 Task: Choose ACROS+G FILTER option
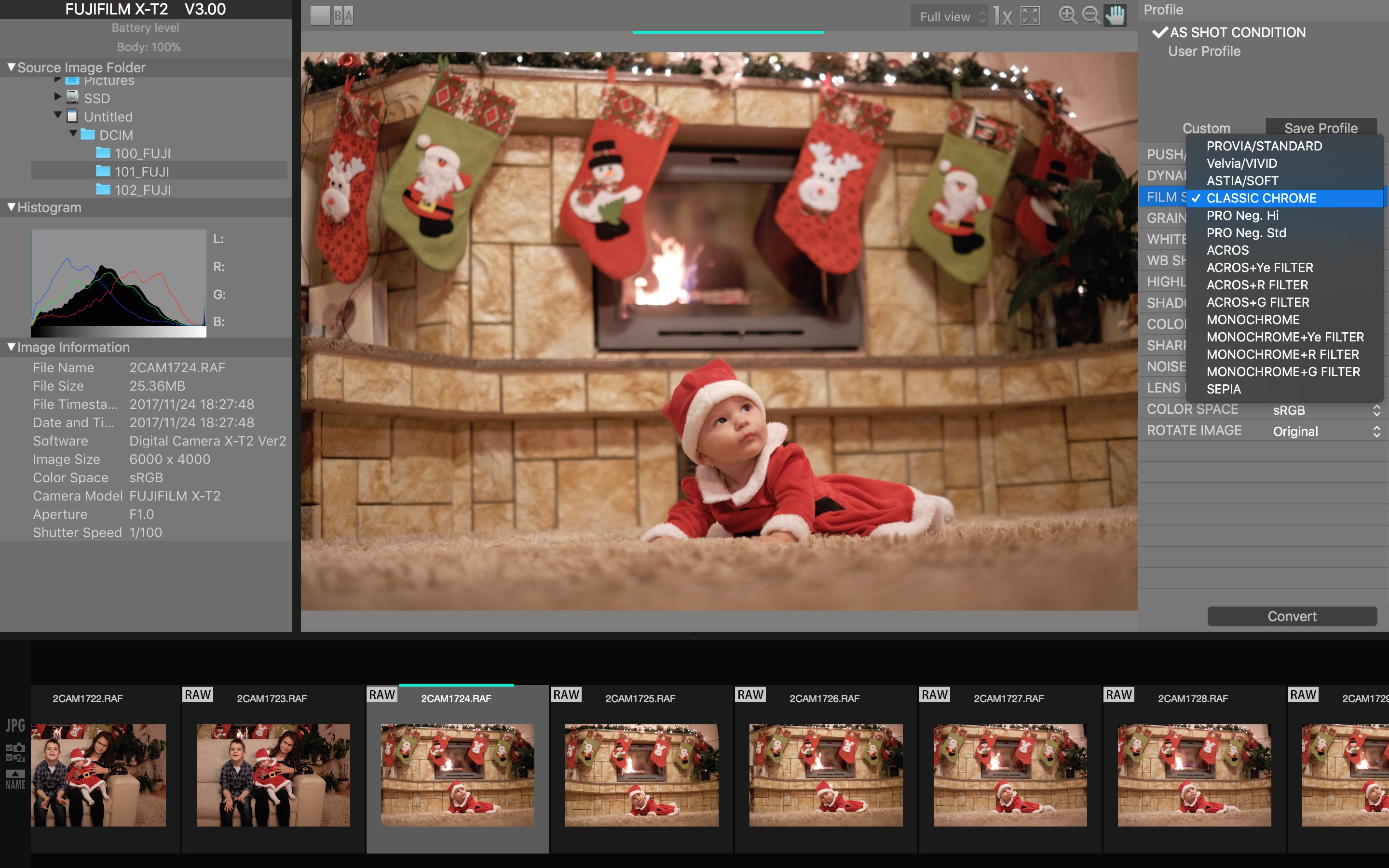tap(1284, 302)
